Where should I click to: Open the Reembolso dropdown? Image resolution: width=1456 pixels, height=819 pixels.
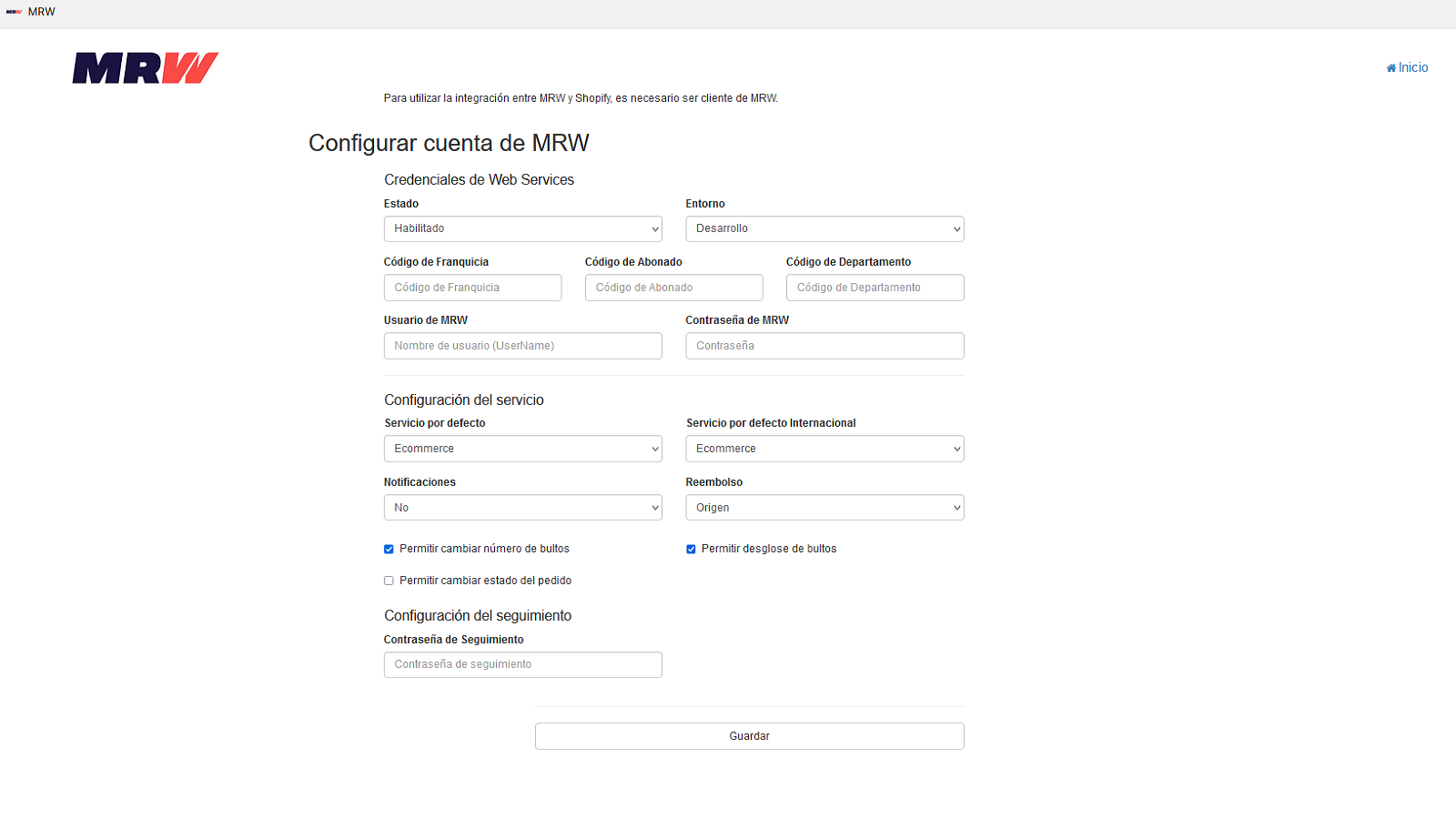pyautogui.click(x=824, y=508)
